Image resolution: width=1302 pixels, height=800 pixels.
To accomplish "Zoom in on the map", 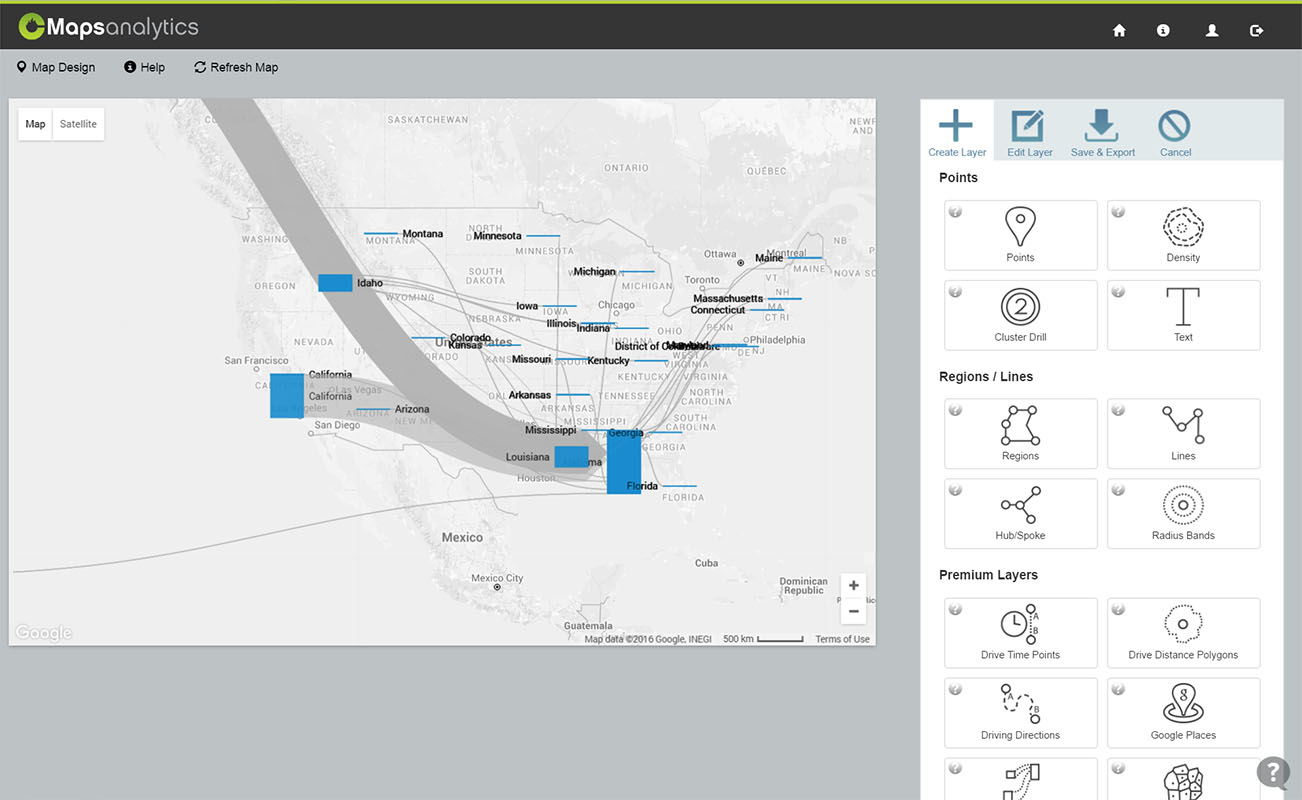I will pyautogui.click(x=853, y=586).
